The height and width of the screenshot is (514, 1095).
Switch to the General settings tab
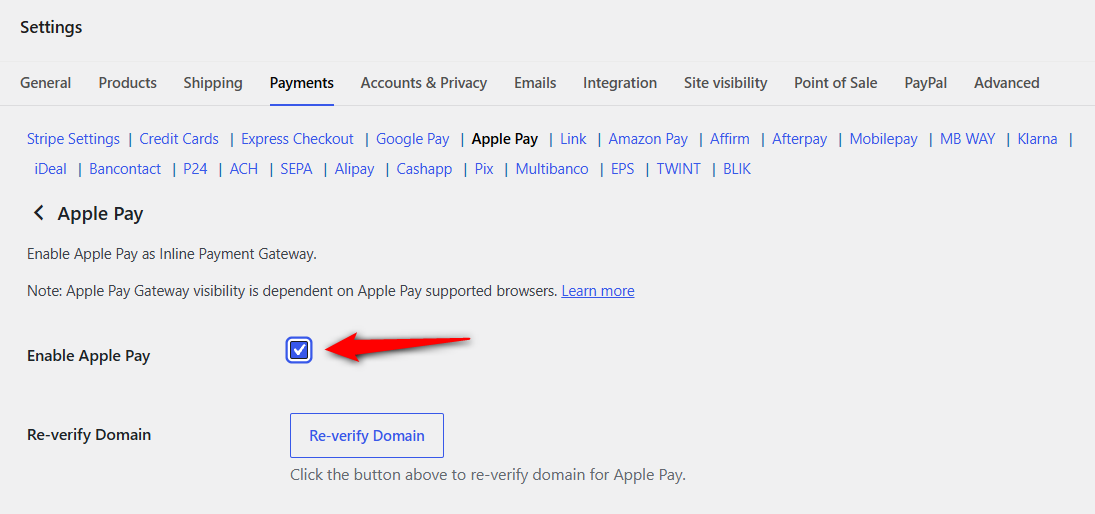(45, 83)
